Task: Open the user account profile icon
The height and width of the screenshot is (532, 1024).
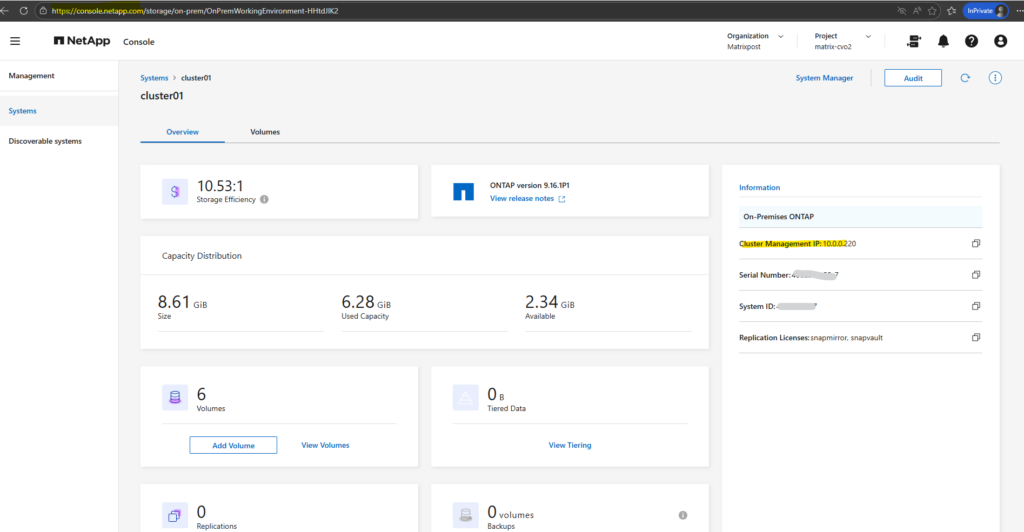Action: [1000, 41]
